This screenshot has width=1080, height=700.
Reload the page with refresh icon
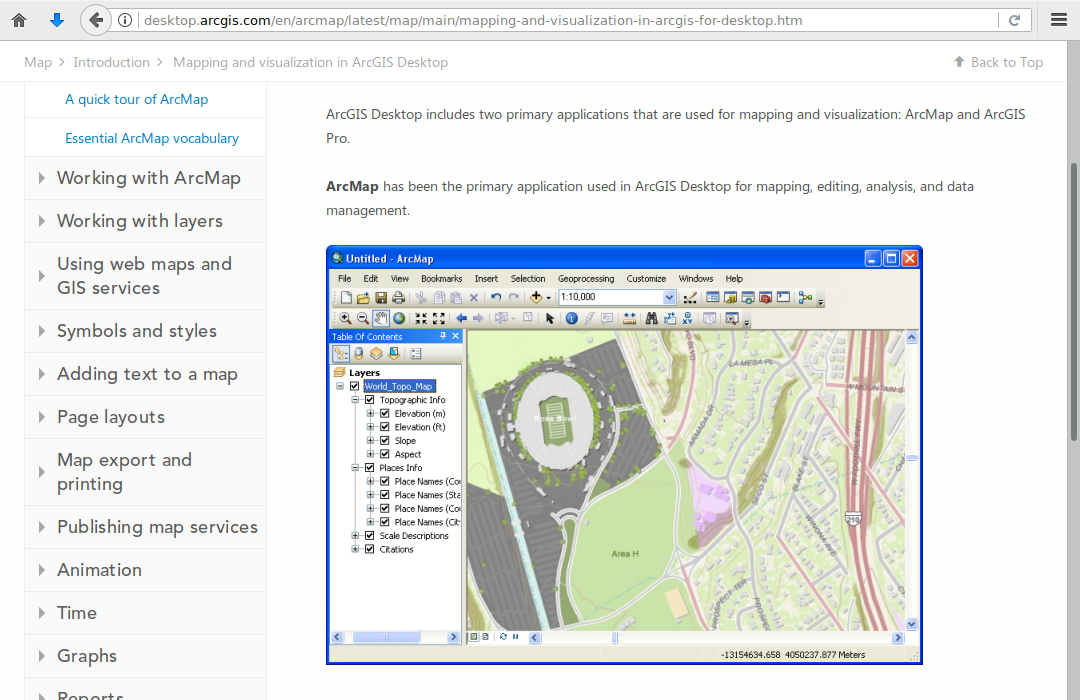[x=1015, y=20]
